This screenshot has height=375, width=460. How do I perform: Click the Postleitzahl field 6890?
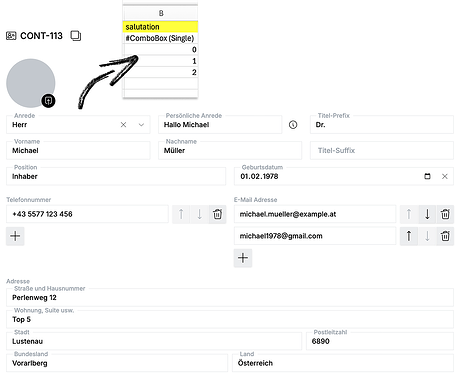coord(380,341)
